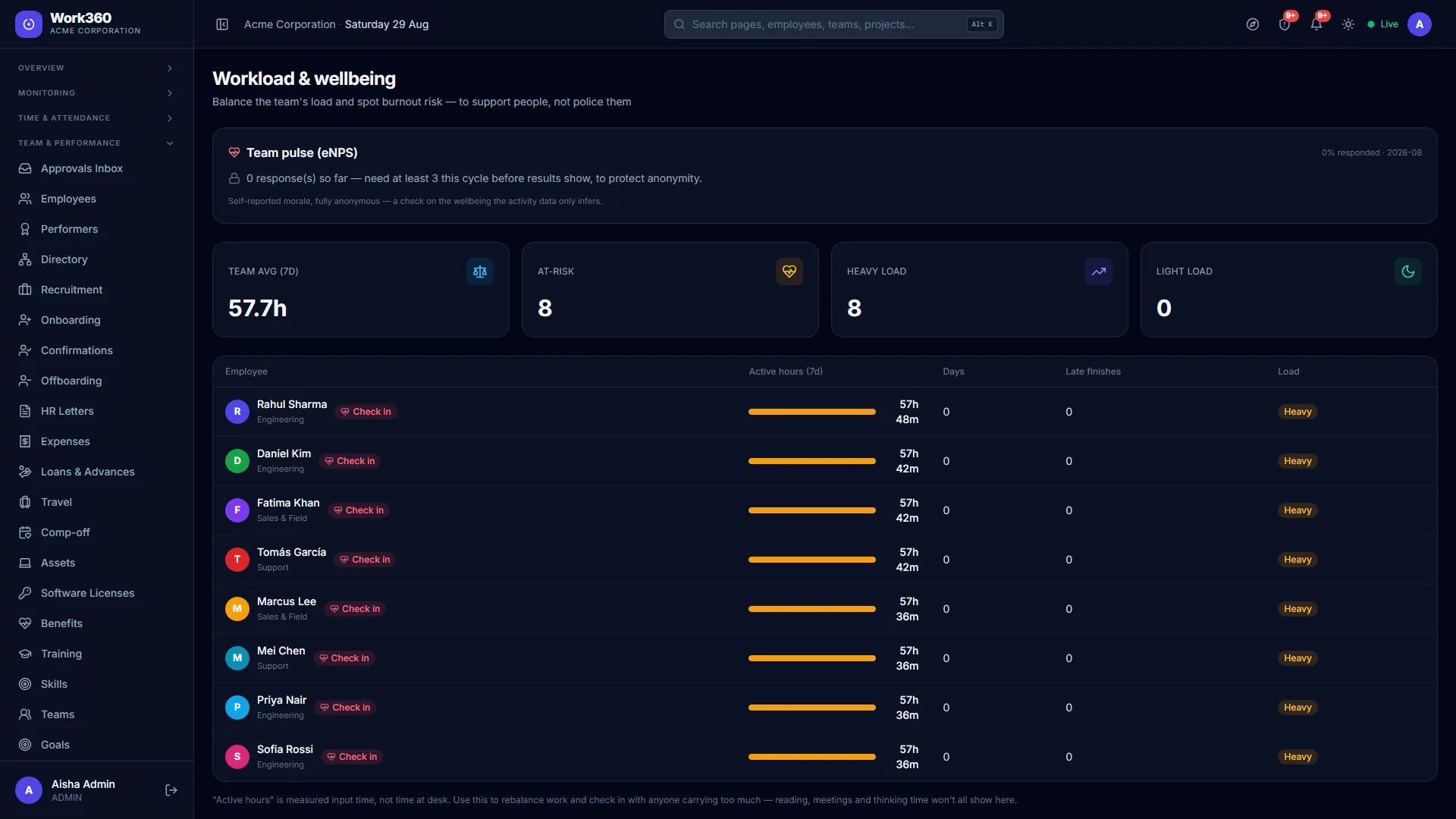The image size is (1456, 819).
Task: Click Tomás García's avatar
Action: pyautogui.click(x=237, y=560)
